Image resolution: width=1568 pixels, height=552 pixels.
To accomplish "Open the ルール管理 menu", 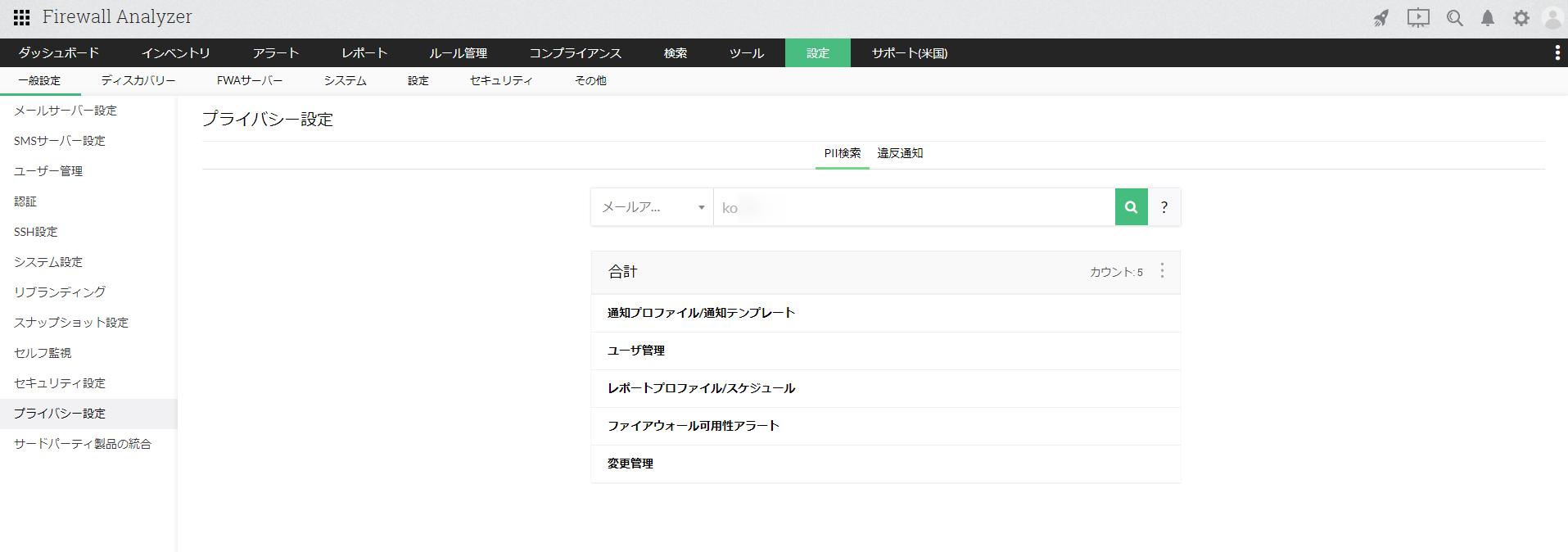I will [x=458, y=53].
